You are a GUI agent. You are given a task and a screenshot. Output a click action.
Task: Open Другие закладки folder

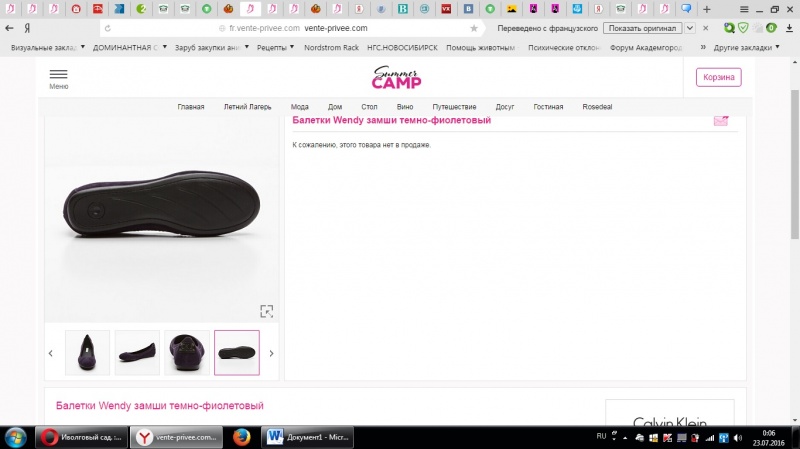pos(746,47)
